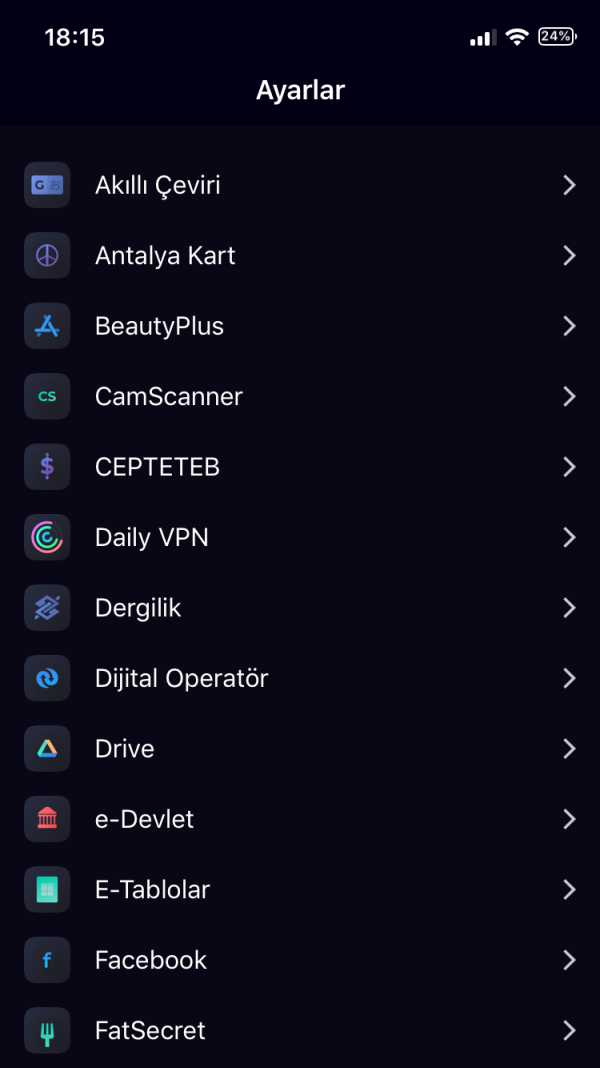The image size is (600, 1068).
Task: Tap the Dergilik app icon
Action: 47,608
